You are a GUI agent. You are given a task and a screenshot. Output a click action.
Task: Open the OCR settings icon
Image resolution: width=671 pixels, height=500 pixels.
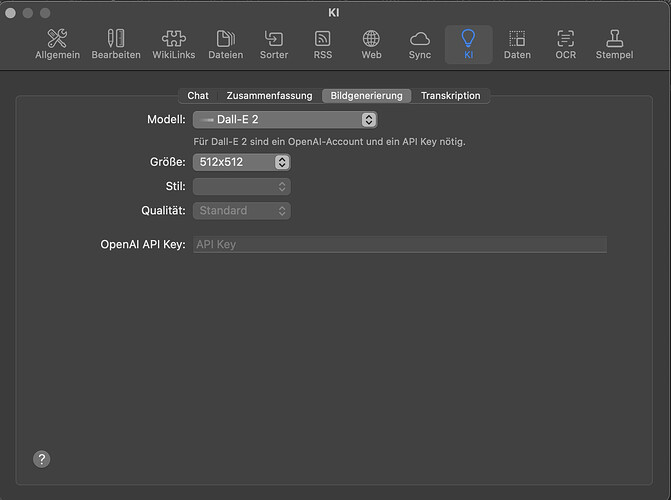tap(565, 45)
